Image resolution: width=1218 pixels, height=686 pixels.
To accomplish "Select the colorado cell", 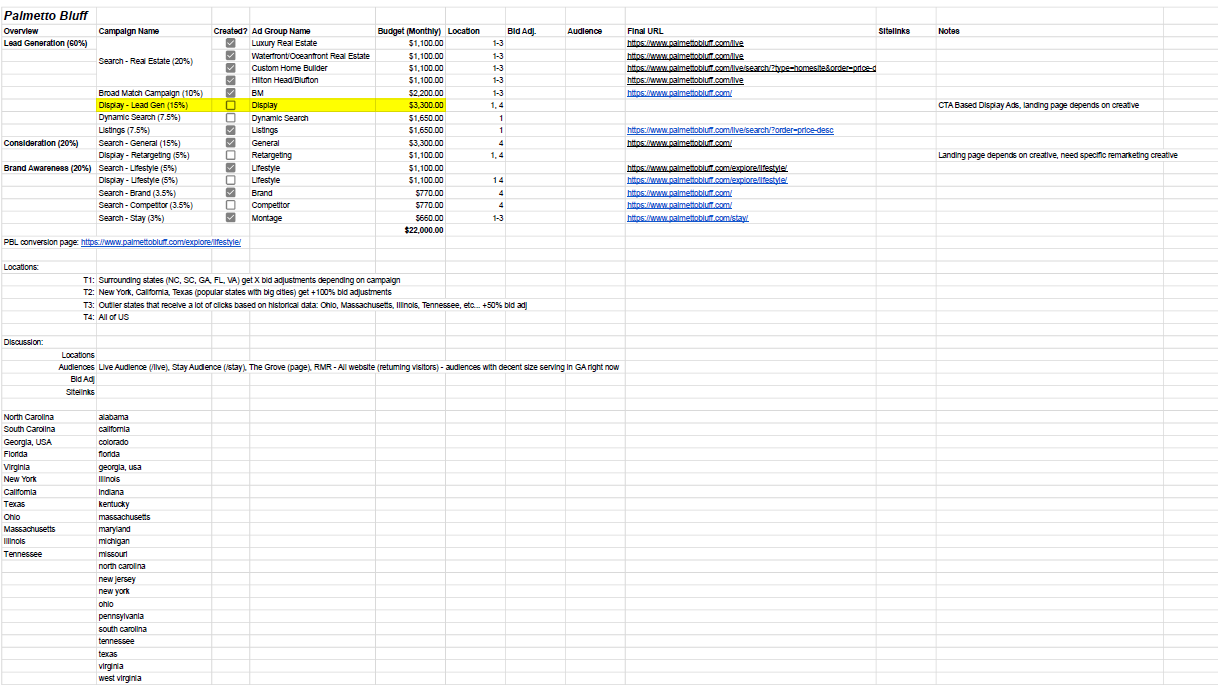I will coord(154,442).
